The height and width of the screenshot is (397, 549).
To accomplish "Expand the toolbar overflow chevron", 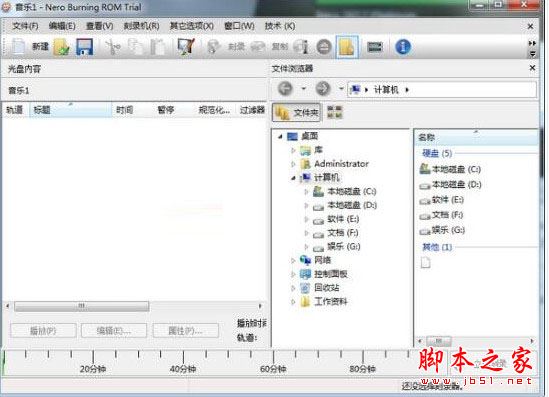I will coord(532,43).
